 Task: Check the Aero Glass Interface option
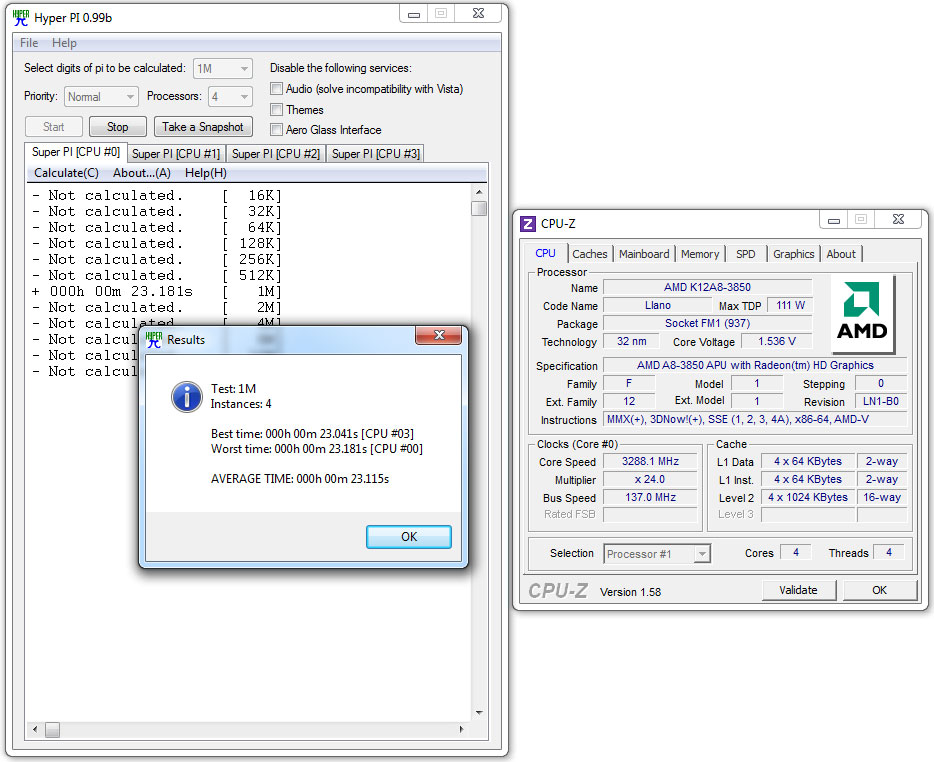tap(277, 130)
